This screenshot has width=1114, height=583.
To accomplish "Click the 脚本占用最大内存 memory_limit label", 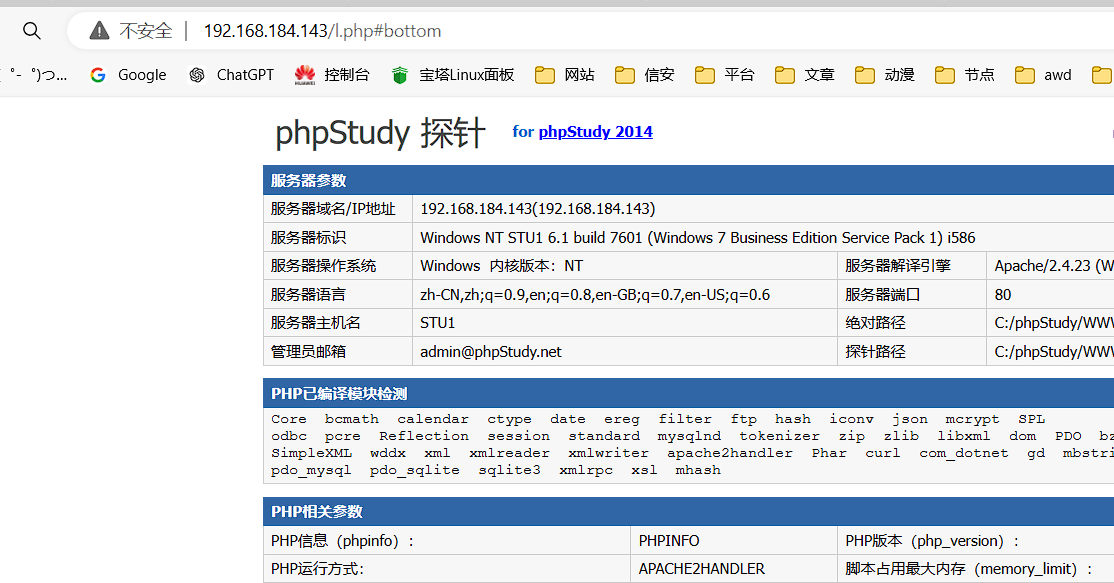I will (x=969, y=569).
